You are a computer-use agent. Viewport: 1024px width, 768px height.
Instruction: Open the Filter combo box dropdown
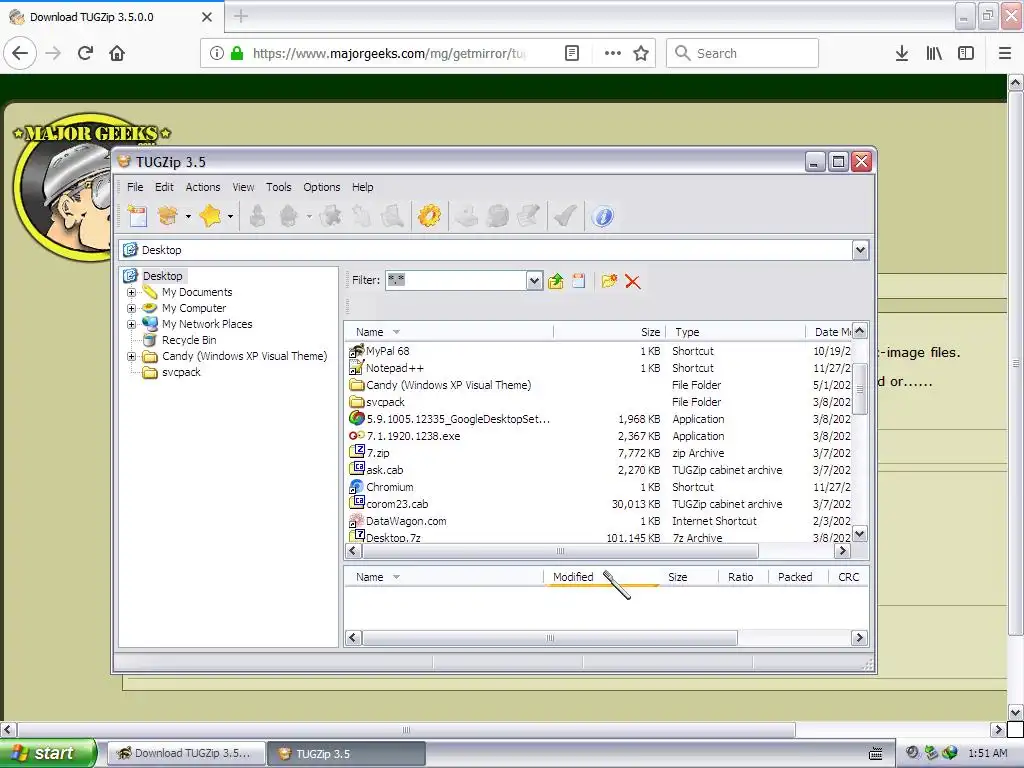coord(534,281)
